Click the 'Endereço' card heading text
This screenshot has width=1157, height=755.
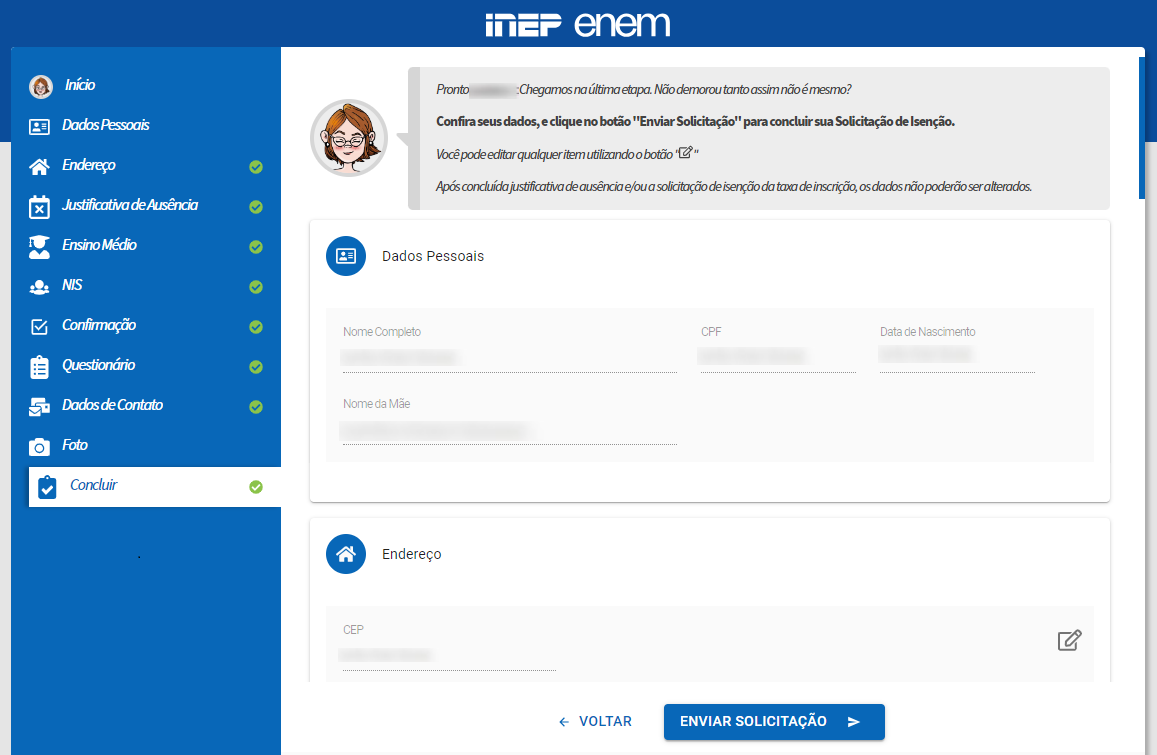[412, 554]
